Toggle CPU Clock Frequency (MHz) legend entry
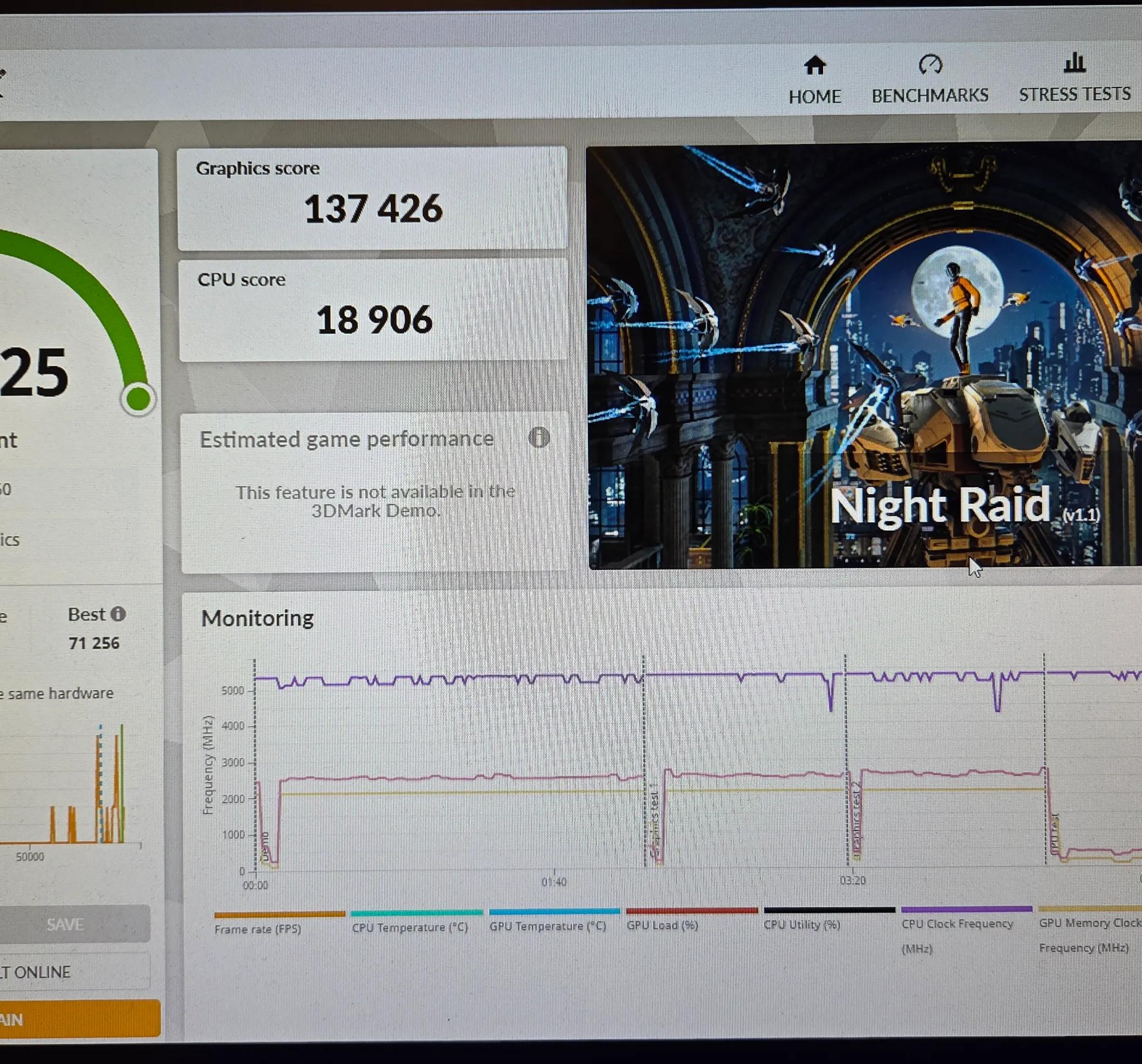This screenshot has width=1142, height=1064. click(966, 930)
